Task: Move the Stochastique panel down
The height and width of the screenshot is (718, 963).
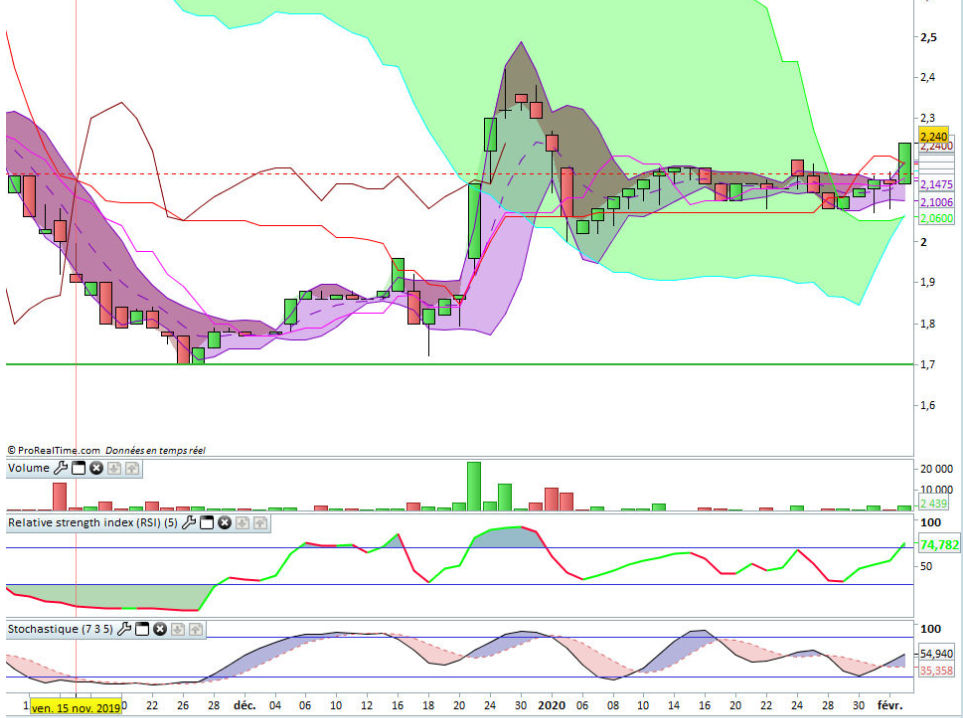Action: point(178,630)
